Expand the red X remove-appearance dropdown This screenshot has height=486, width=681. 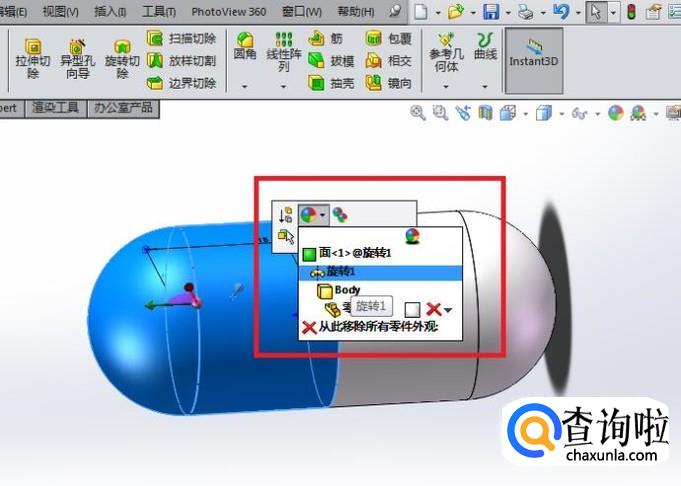448,310
